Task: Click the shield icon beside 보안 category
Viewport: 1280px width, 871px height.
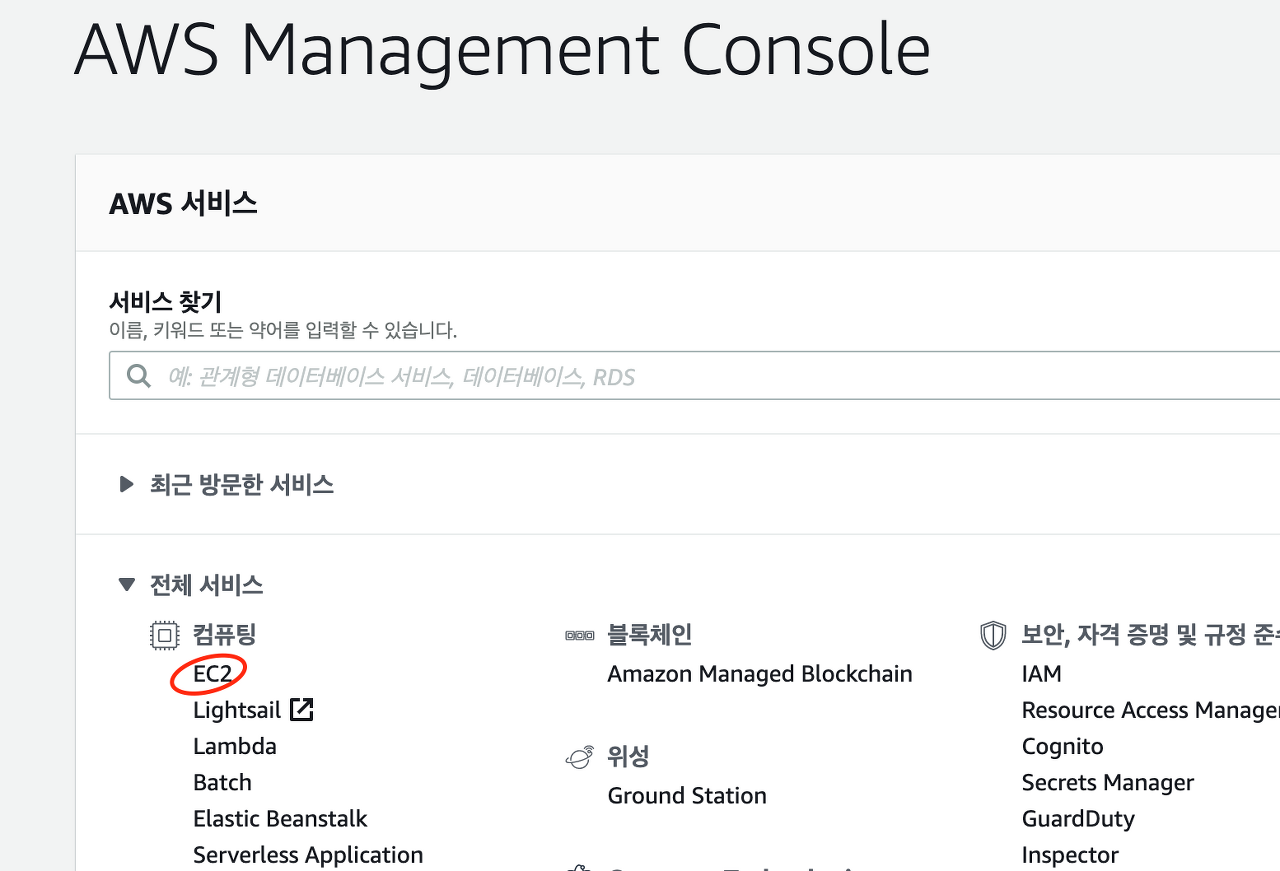Action: pos(992,633)
